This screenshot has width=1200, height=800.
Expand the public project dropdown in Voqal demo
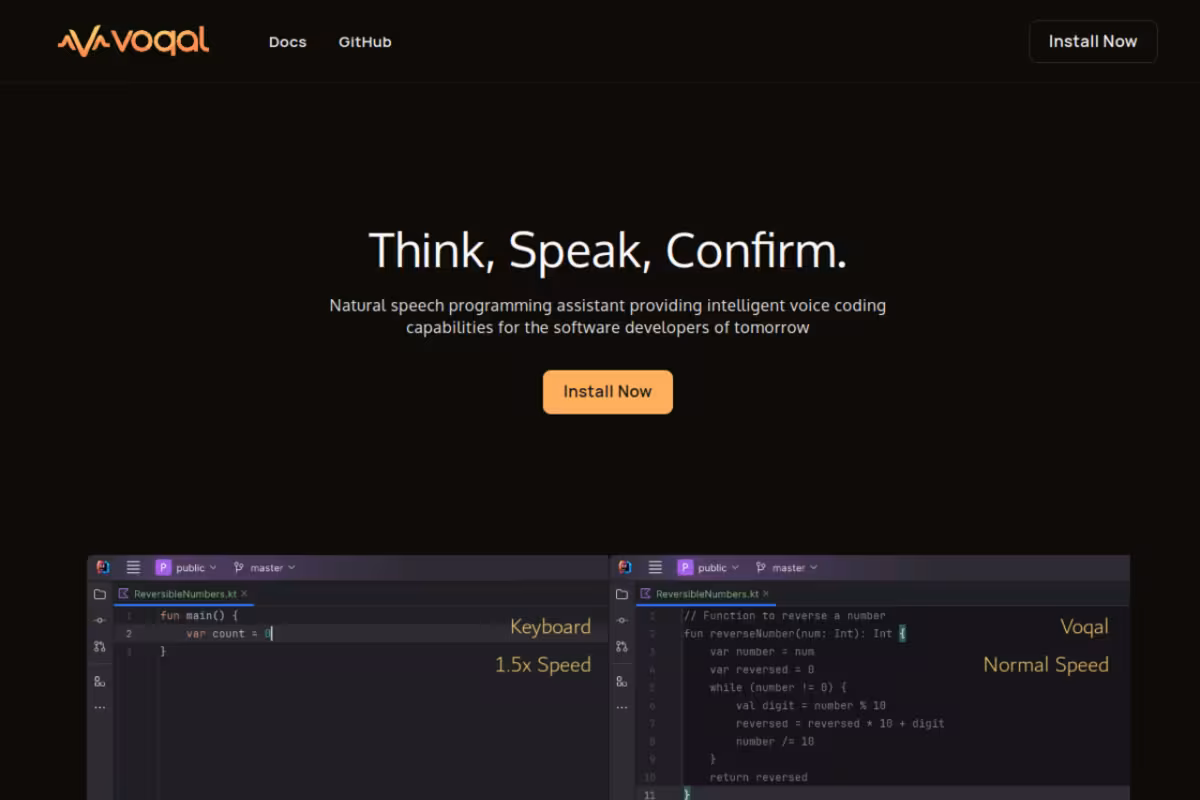tap(719, 567)
